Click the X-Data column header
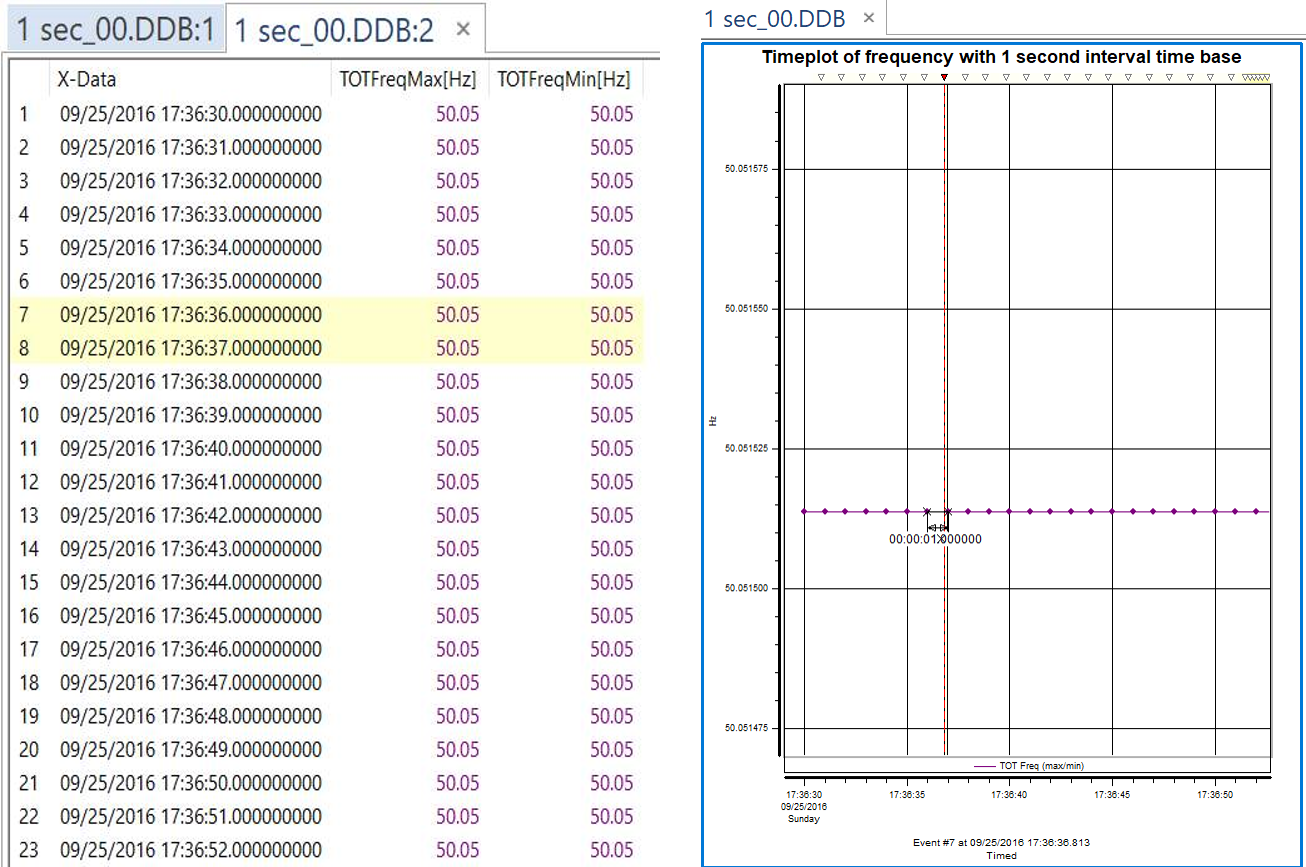Image resolution: width=1306 pixels, height=867 pixels. 85,78
